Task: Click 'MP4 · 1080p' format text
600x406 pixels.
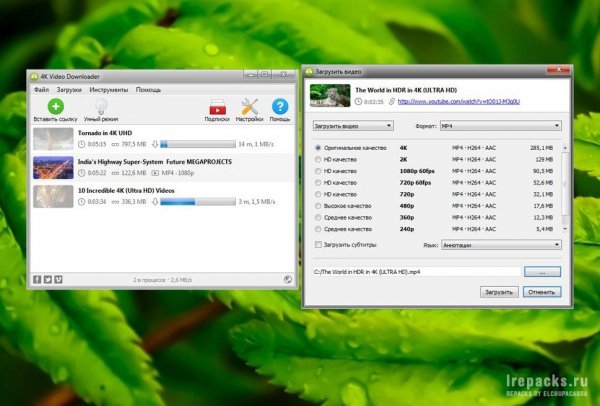Action: click(x=178, y=173)
